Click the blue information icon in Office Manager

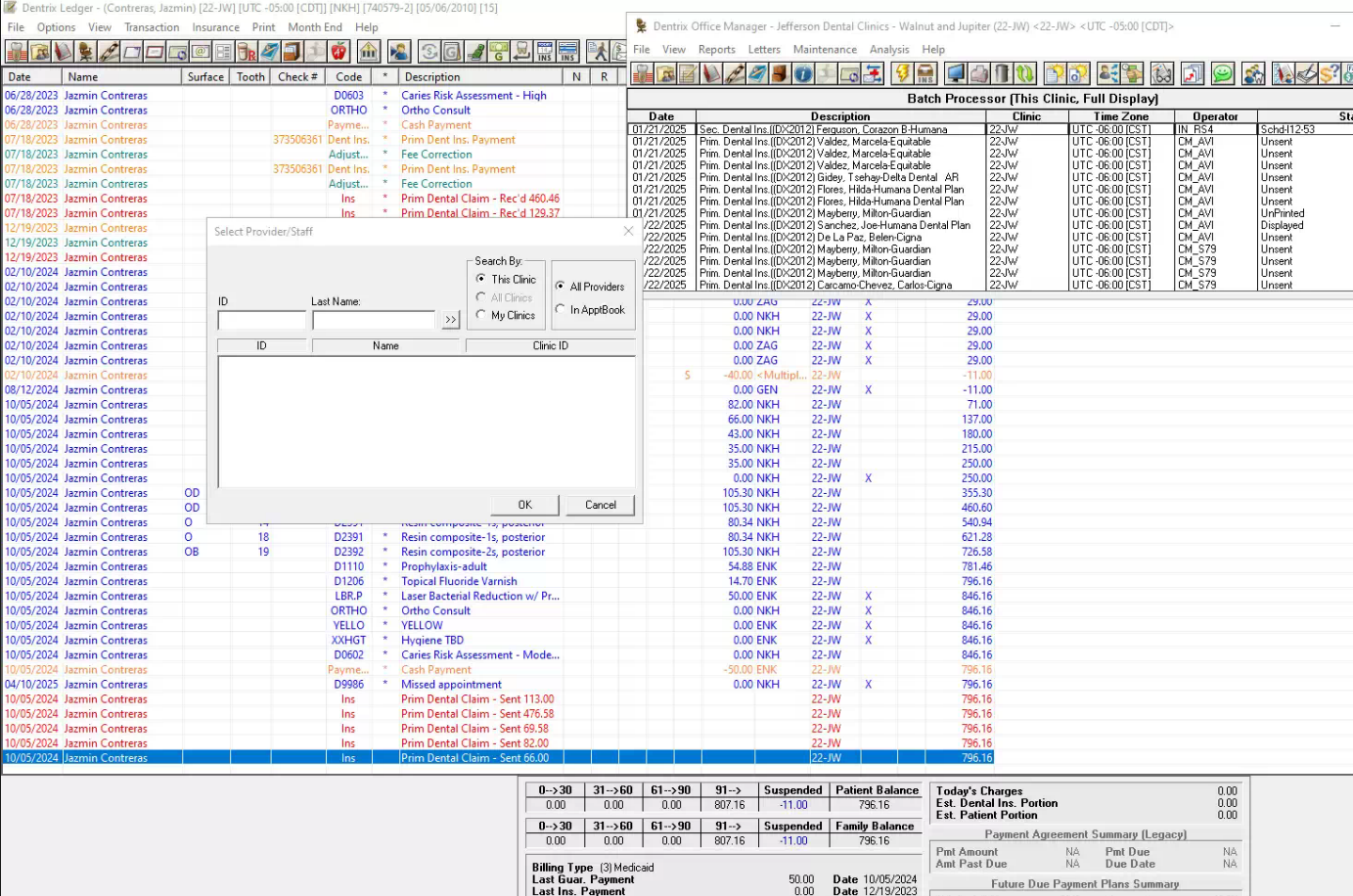(x=803, y=73)
